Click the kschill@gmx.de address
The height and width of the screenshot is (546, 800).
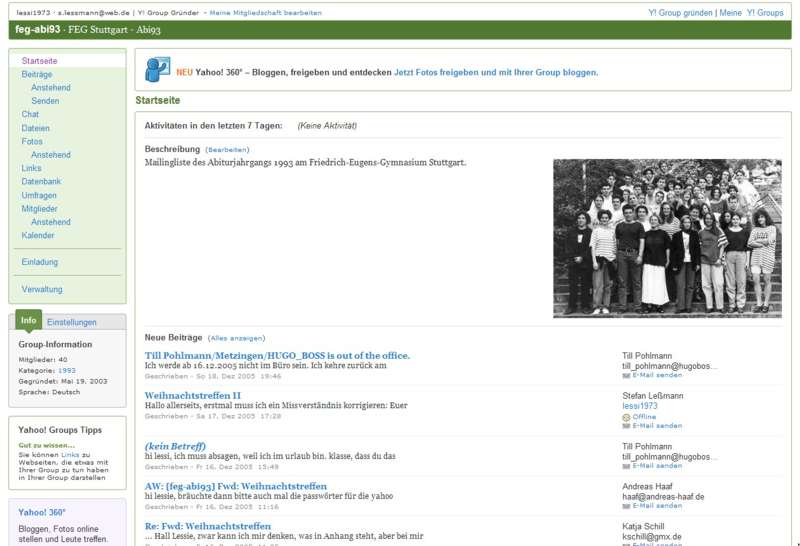click(652, 537)
